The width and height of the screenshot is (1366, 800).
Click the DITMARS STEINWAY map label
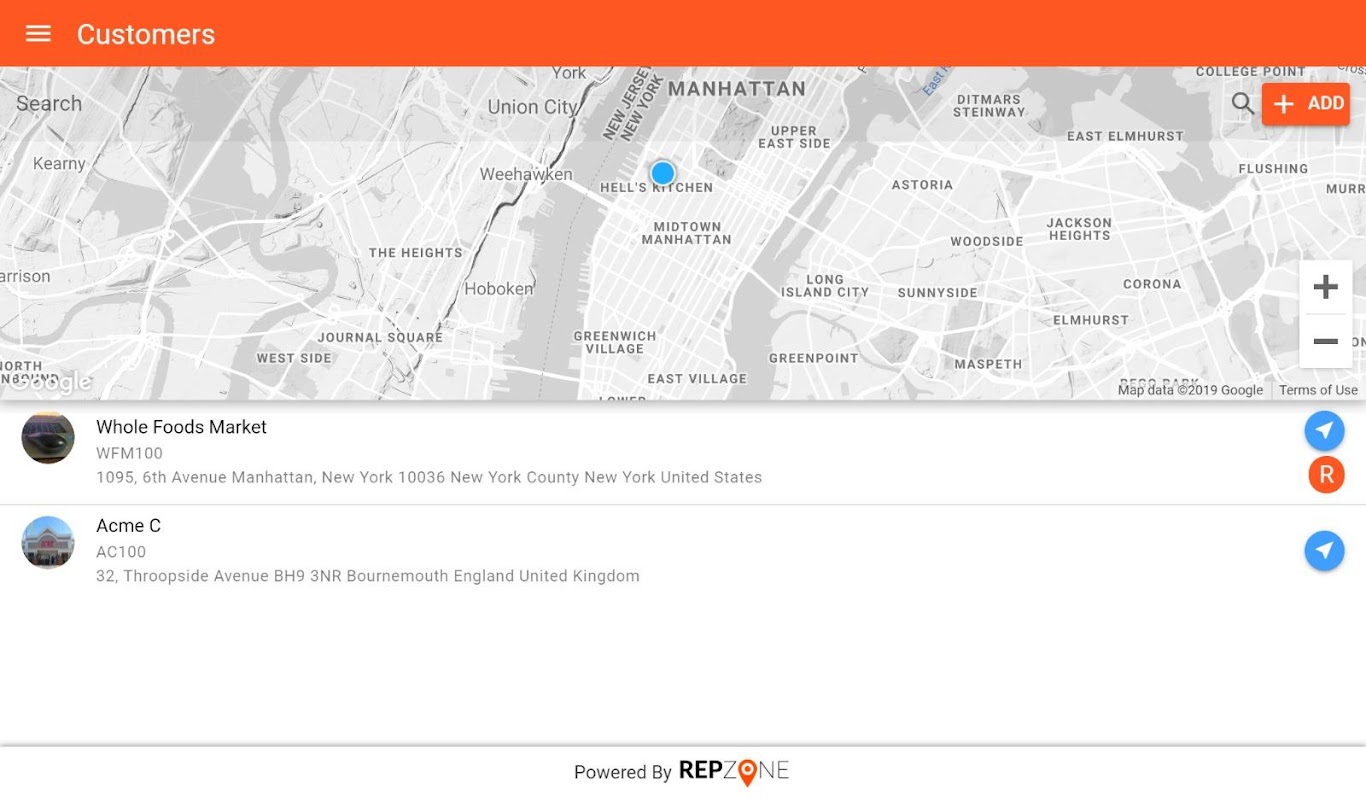coord(989,106)
